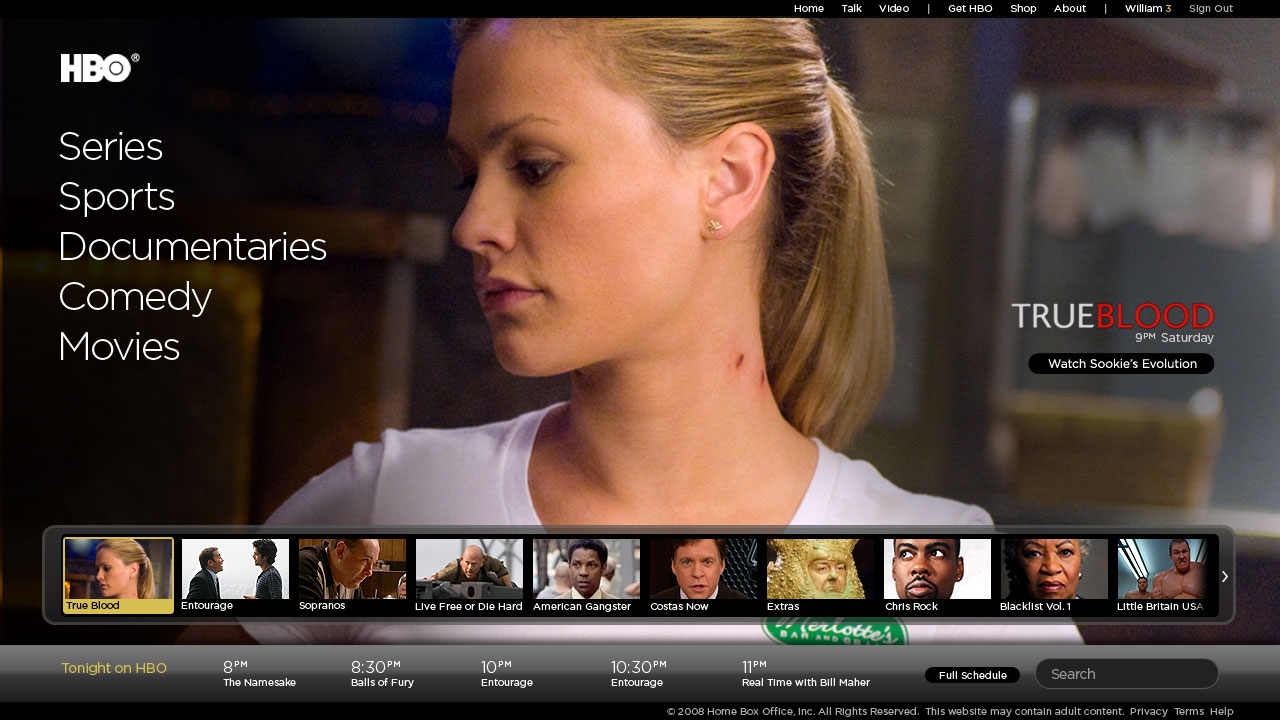Screen dimensions: 1280x720
Task: Click the Tonight on HBO label
Action: (x=114, y=668)
